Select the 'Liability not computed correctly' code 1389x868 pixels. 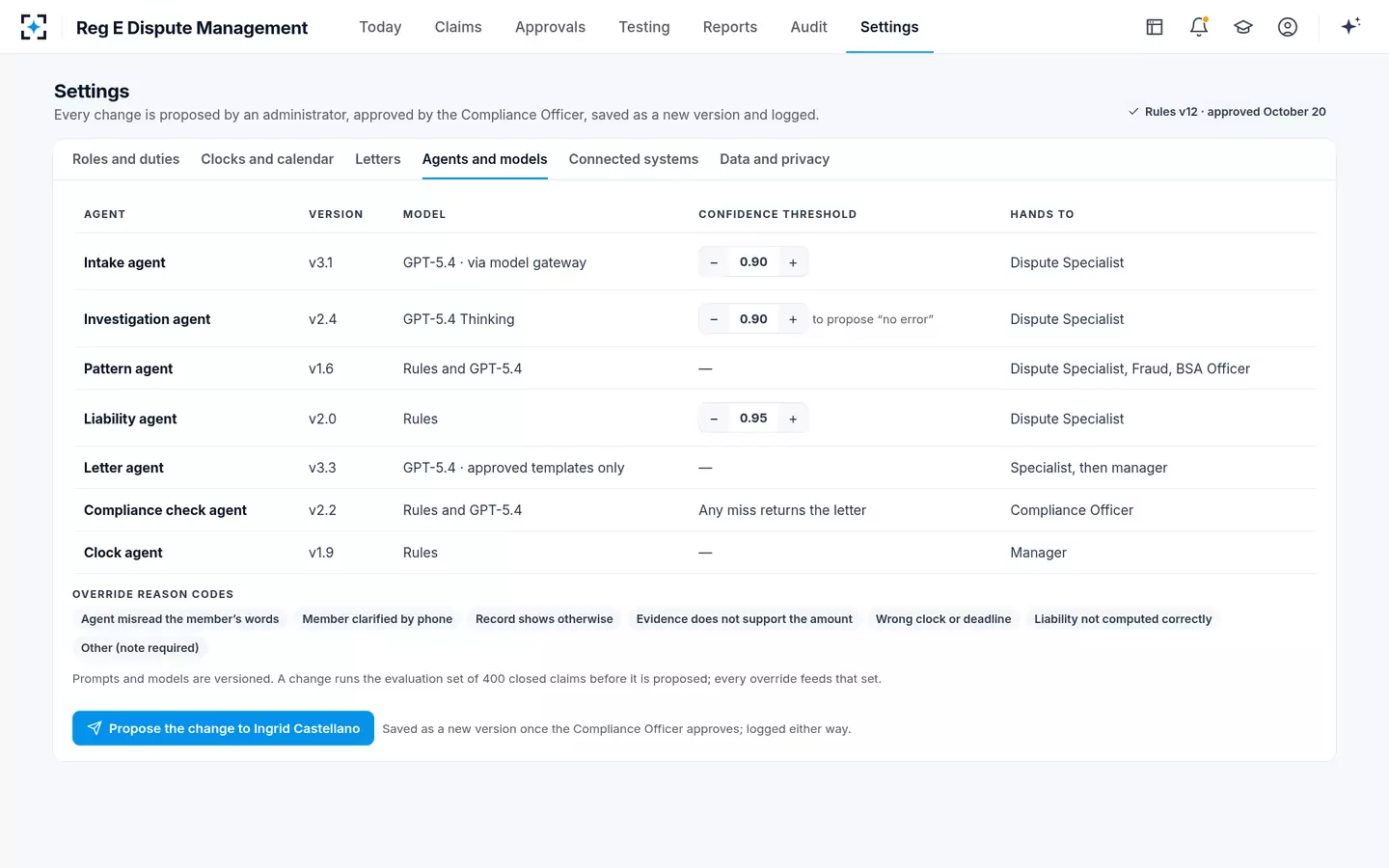(1123, 619)
